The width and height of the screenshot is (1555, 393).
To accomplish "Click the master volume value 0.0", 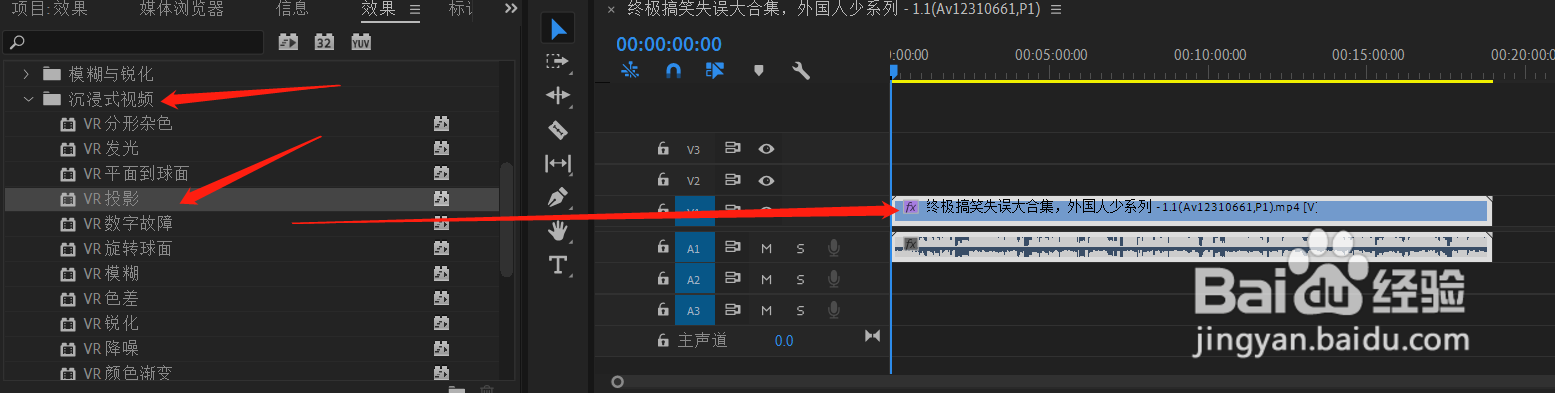I will [784, 341].
